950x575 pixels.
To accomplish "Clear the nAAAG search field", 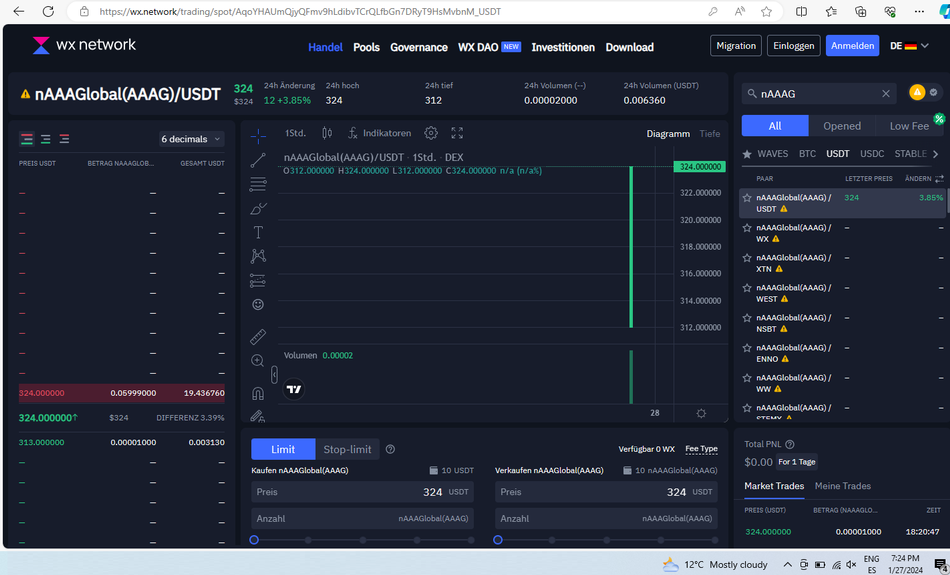I will [x=885, y=94].
